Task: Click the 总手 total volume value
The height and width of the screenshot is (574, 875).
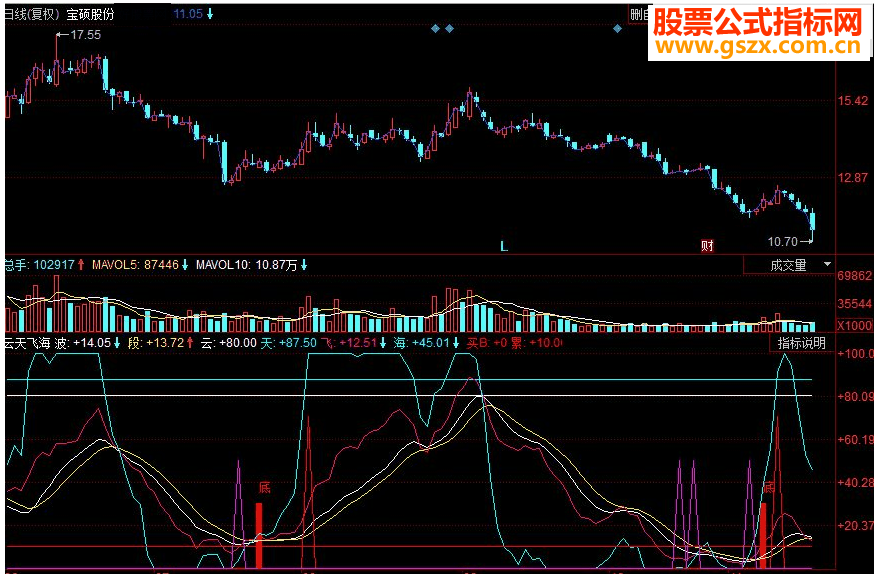Action: pyautogui.click(x=45, y=265)
